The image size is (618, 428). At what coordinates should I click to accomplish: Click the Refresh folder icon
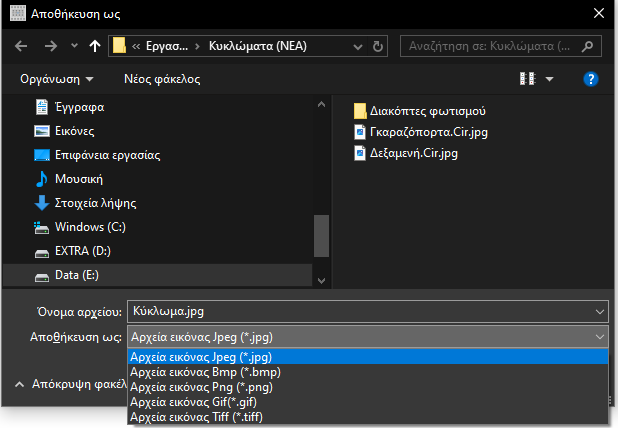point(377,46)
